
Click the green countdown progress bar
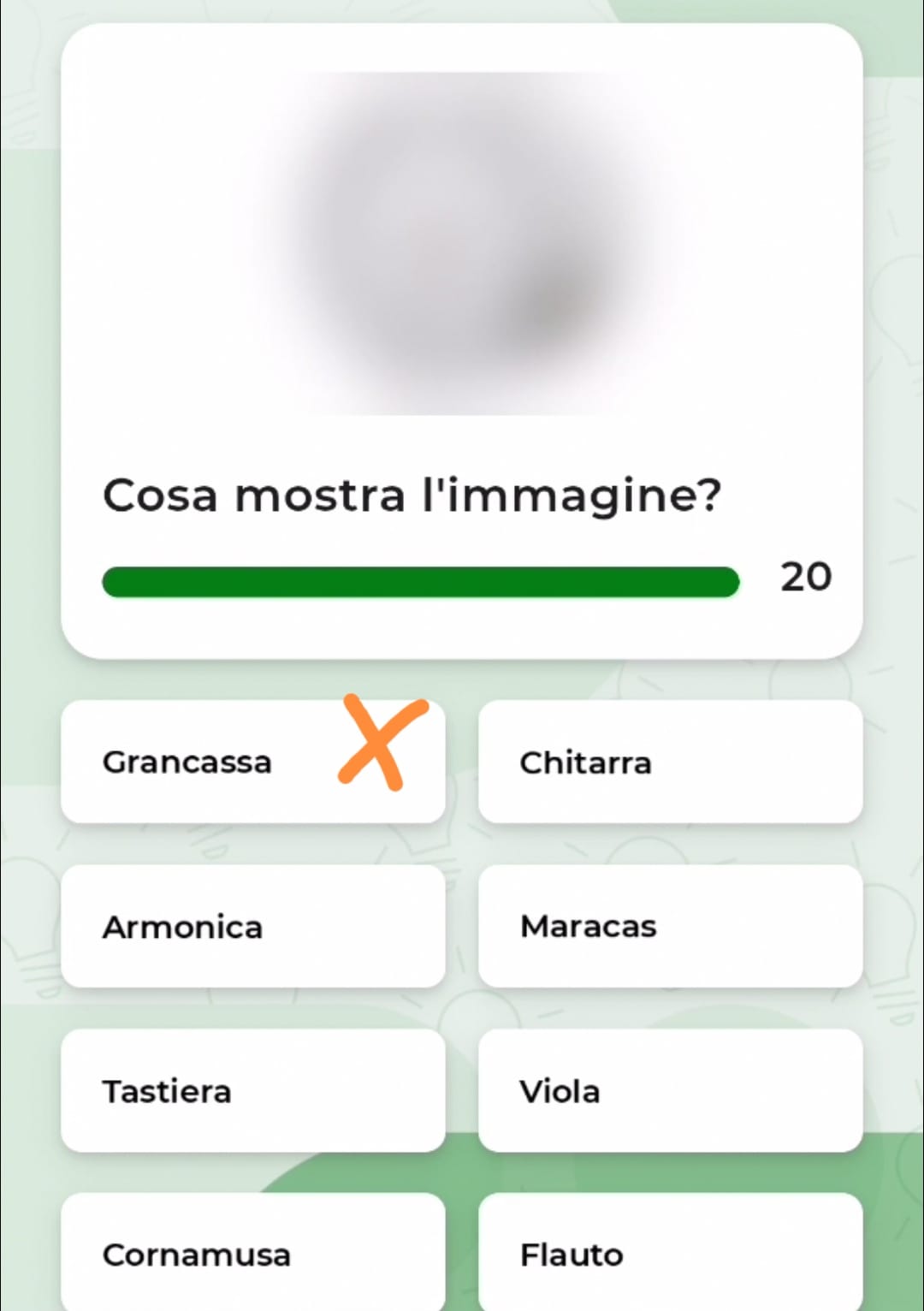click(420, 582)
